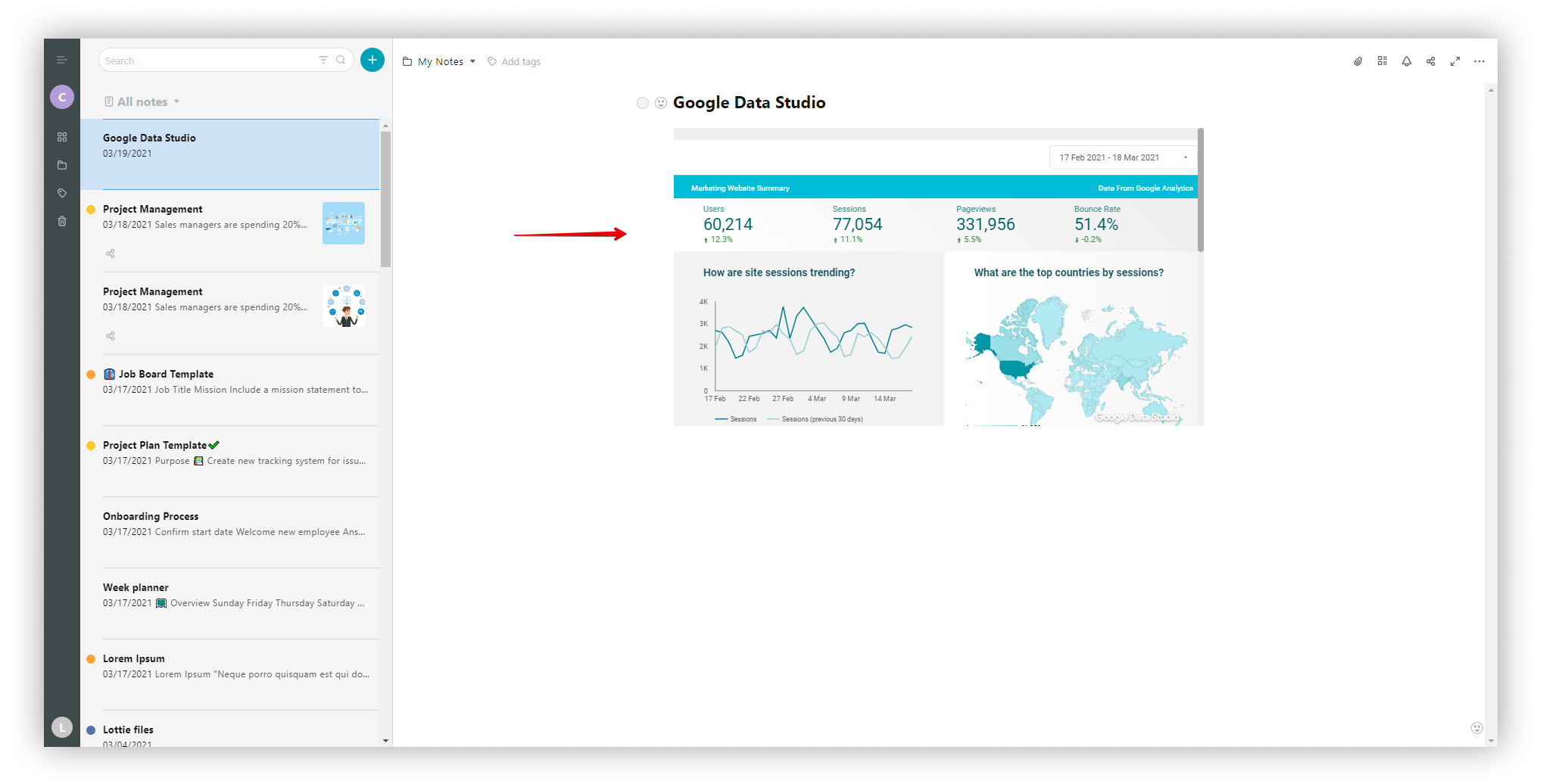Click notes list scroll down arrow
The width and height of the screenshot is (1543, 784).
[386, 741]
